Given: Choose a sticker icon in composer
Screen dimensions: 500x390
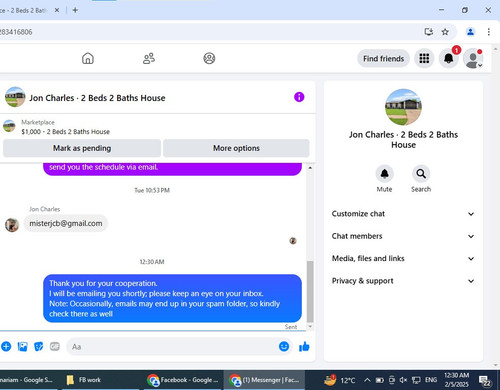Looking at the screenshot, I should click(39, 347).
